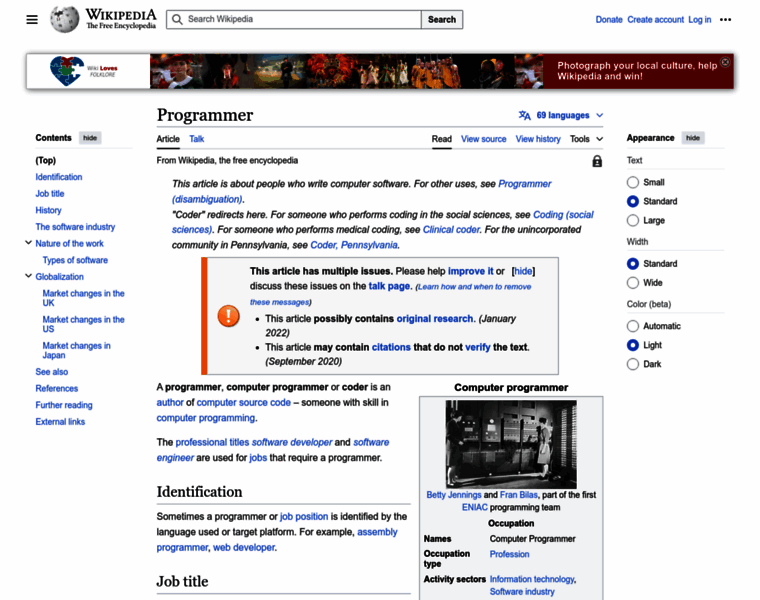Click the orange issues warning icon
Screen dimensions: 760x600
click(229, 316)
